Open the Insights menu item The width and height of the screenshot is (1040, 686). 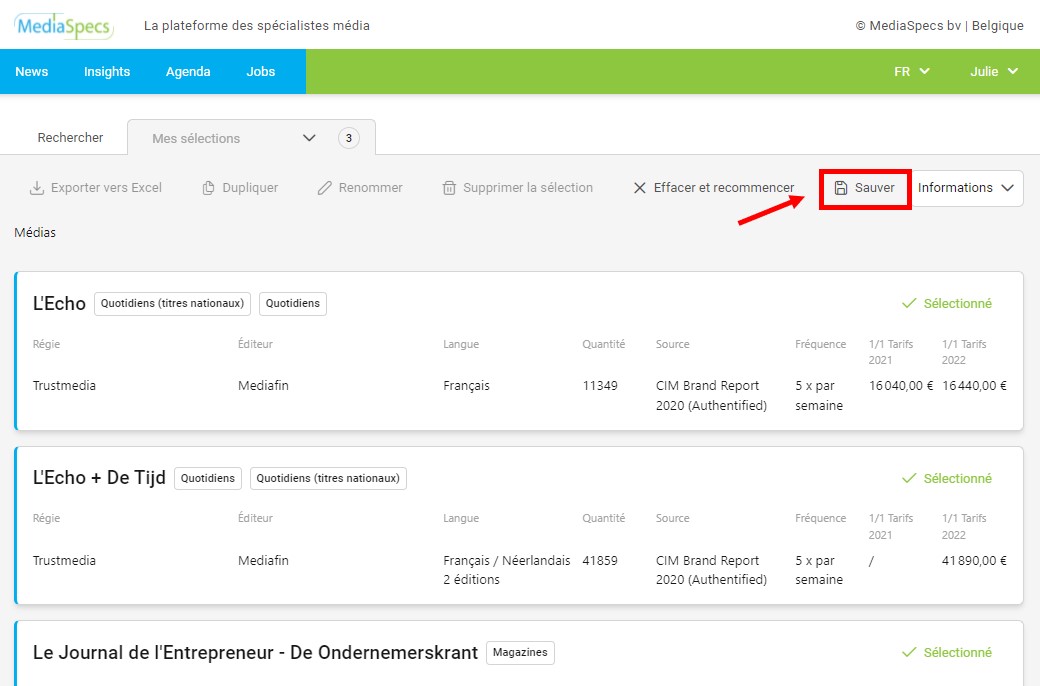point(107,71)
